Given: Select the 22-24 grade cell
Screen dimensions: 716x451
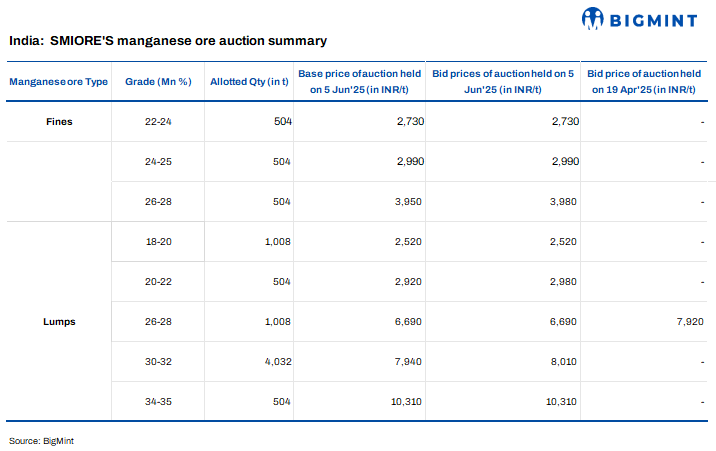Looking at the screenshot, I should [x=158, y=122].
